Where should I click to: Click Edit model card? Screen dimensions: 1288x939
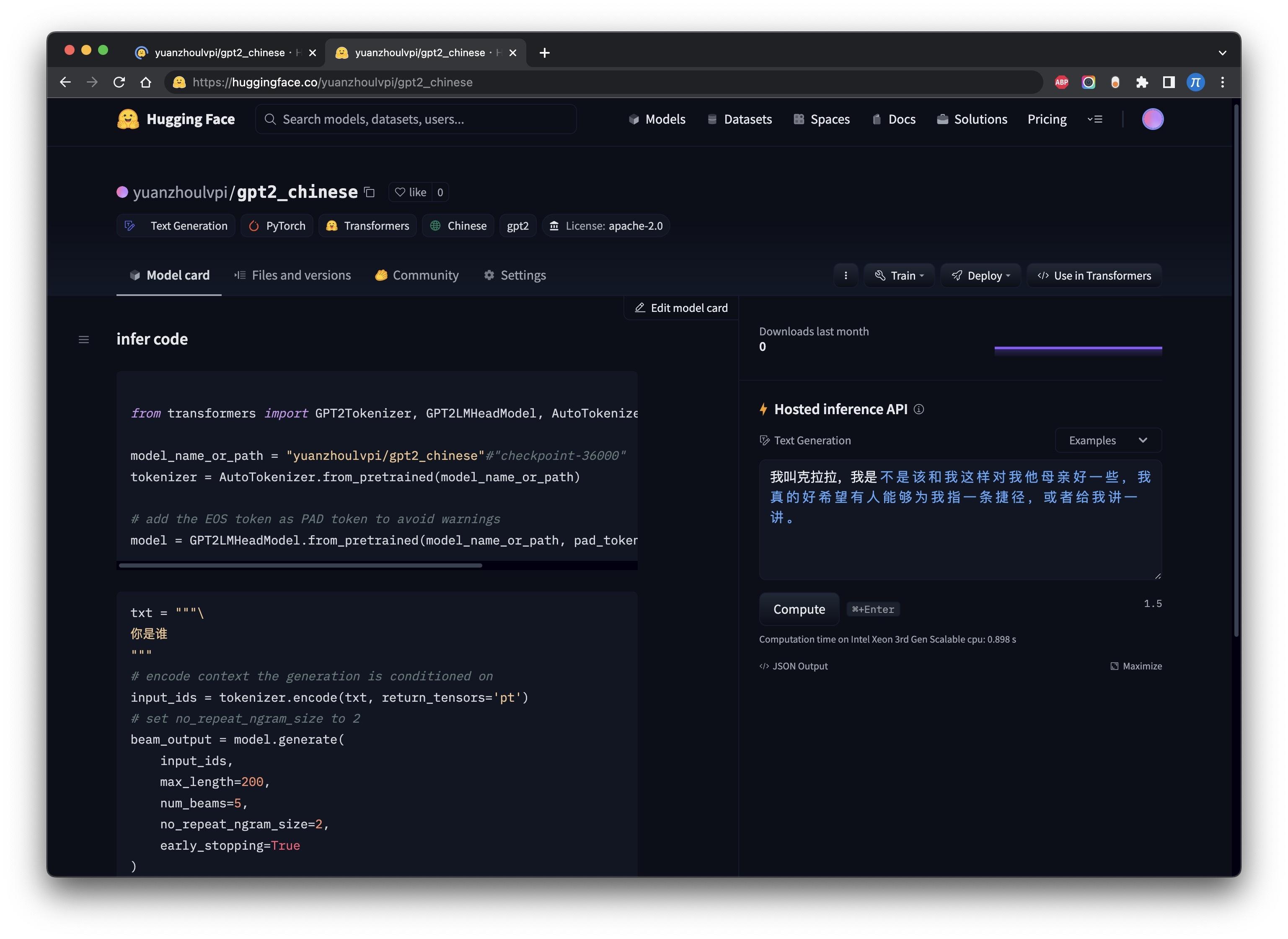(x=680, y=308)
